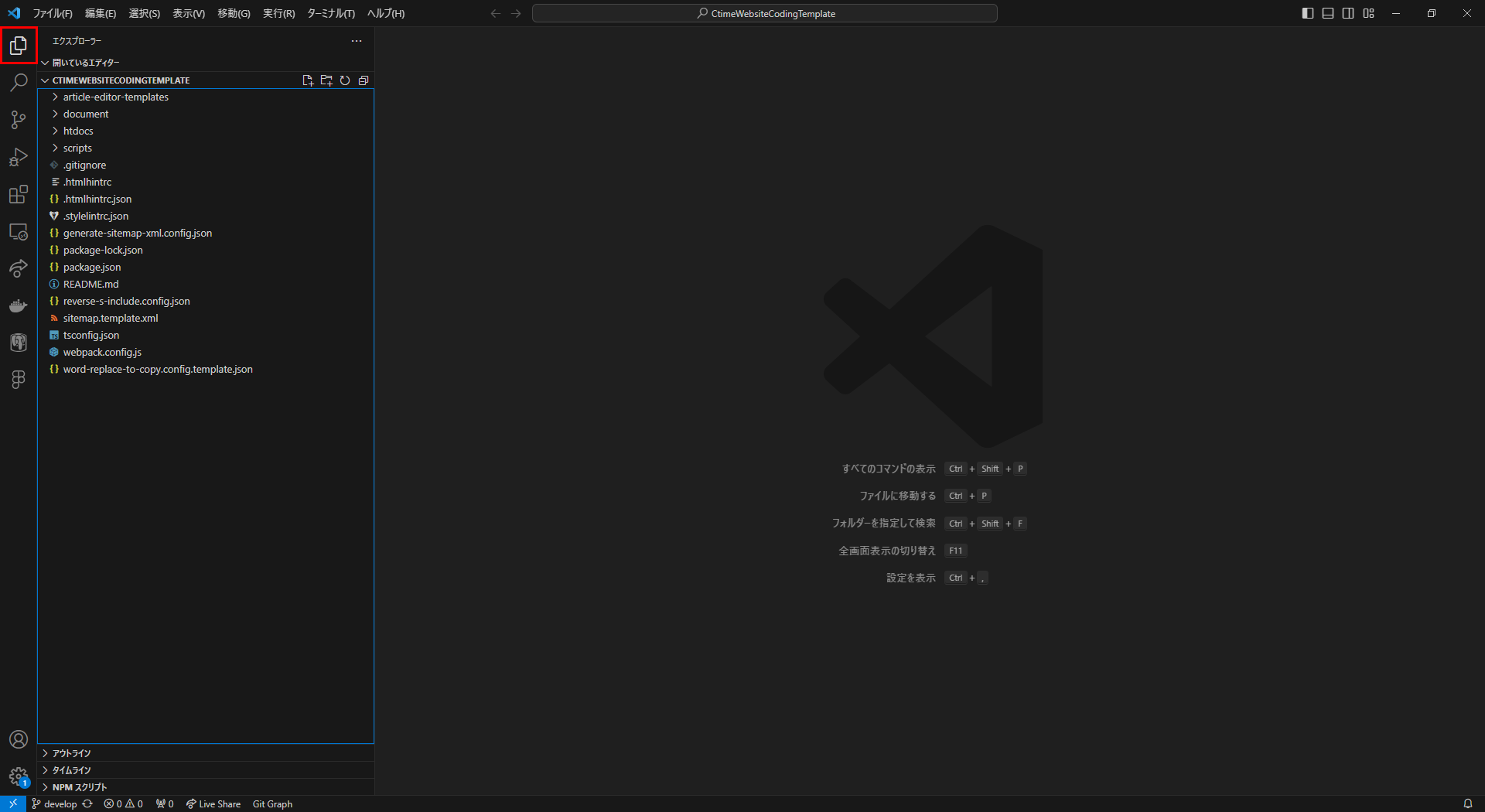This screenshot has height=812, width=1485.
Task: Refresh the explorer file tree
Action: (345, 80)
